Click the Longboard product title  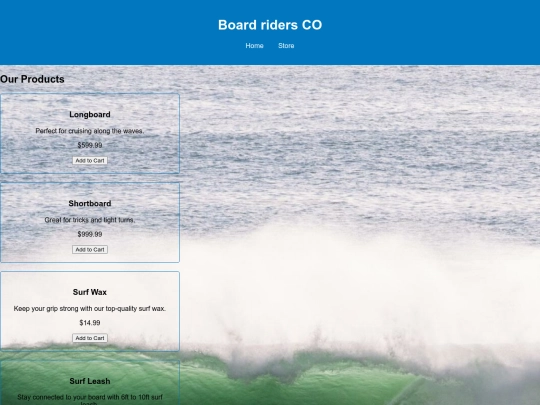(x=90, y=115)
